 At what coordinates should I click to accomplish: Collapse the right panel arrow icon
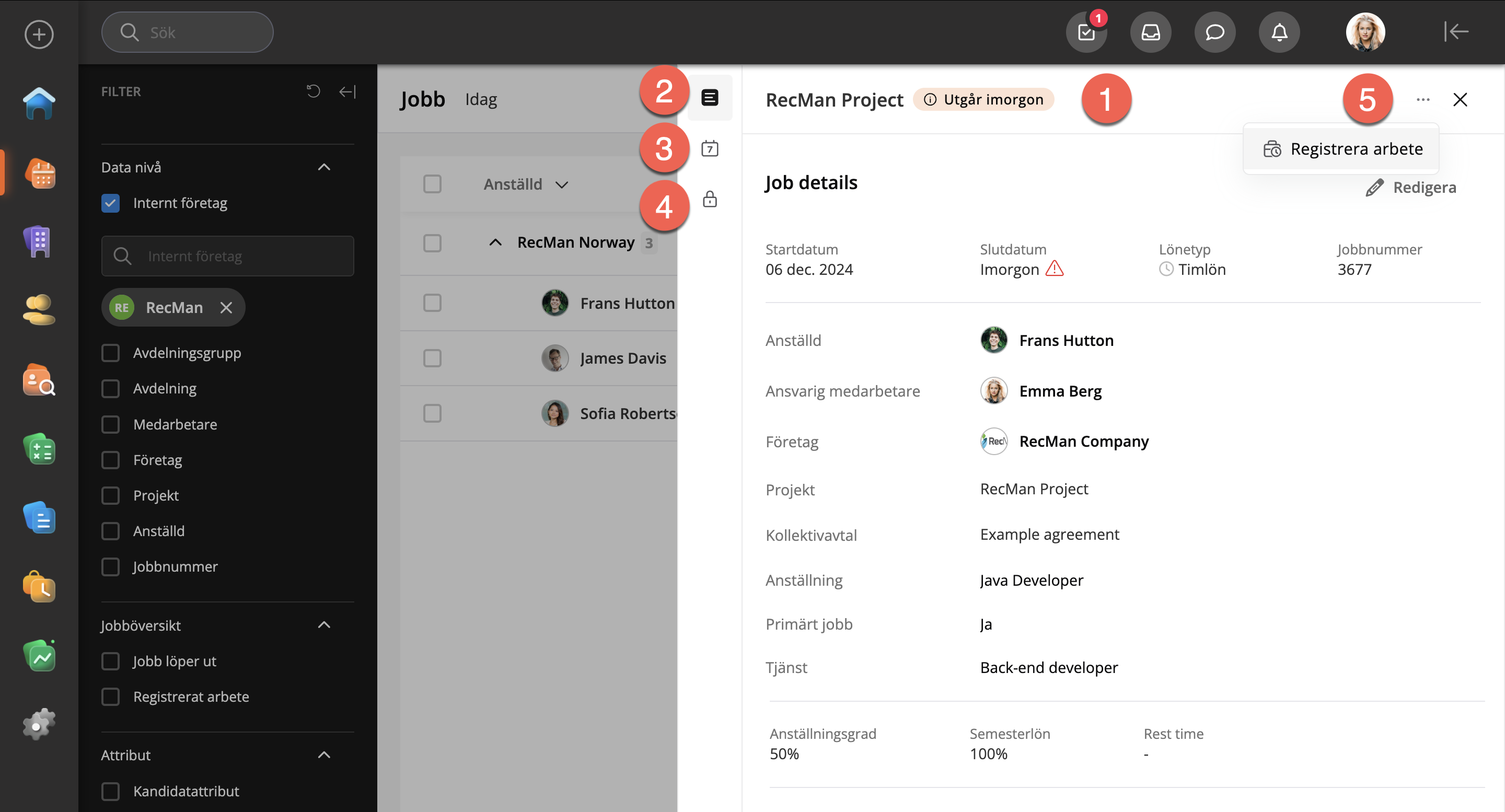1456,31
